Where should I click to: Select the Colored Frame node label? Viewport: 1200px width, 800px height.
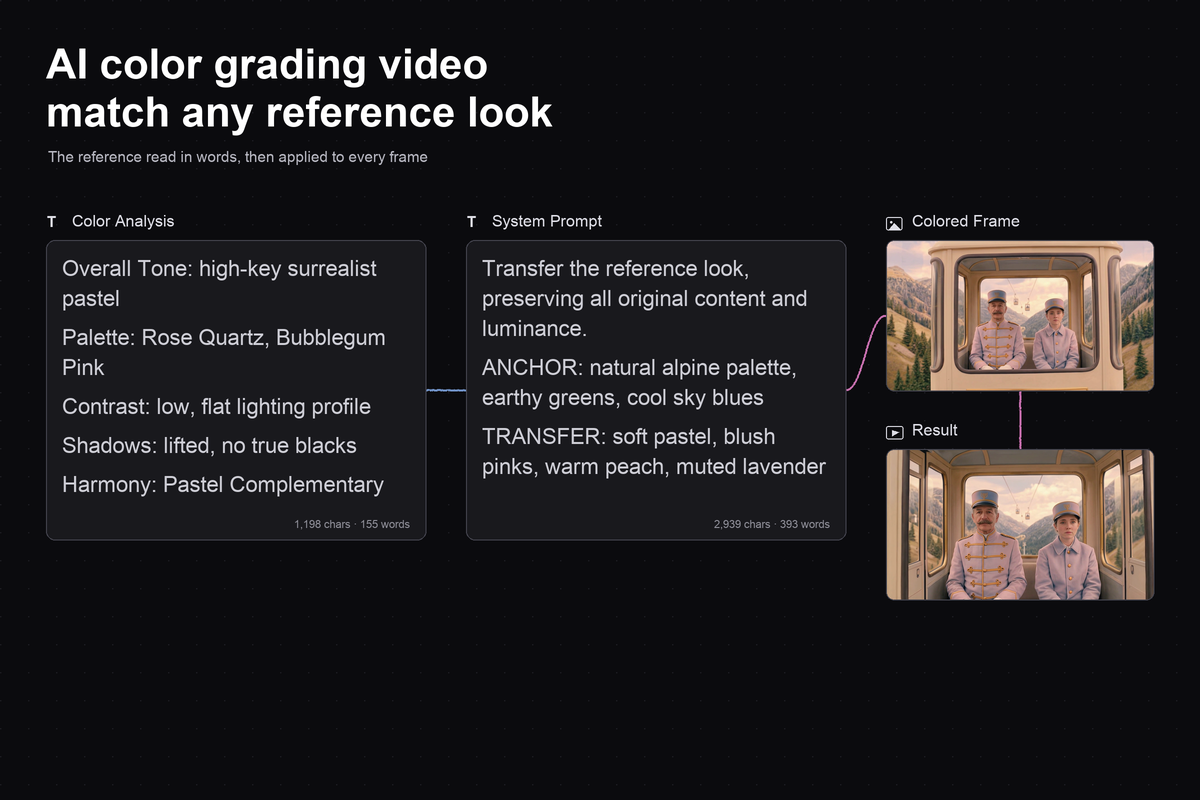(x=966, y=221)
